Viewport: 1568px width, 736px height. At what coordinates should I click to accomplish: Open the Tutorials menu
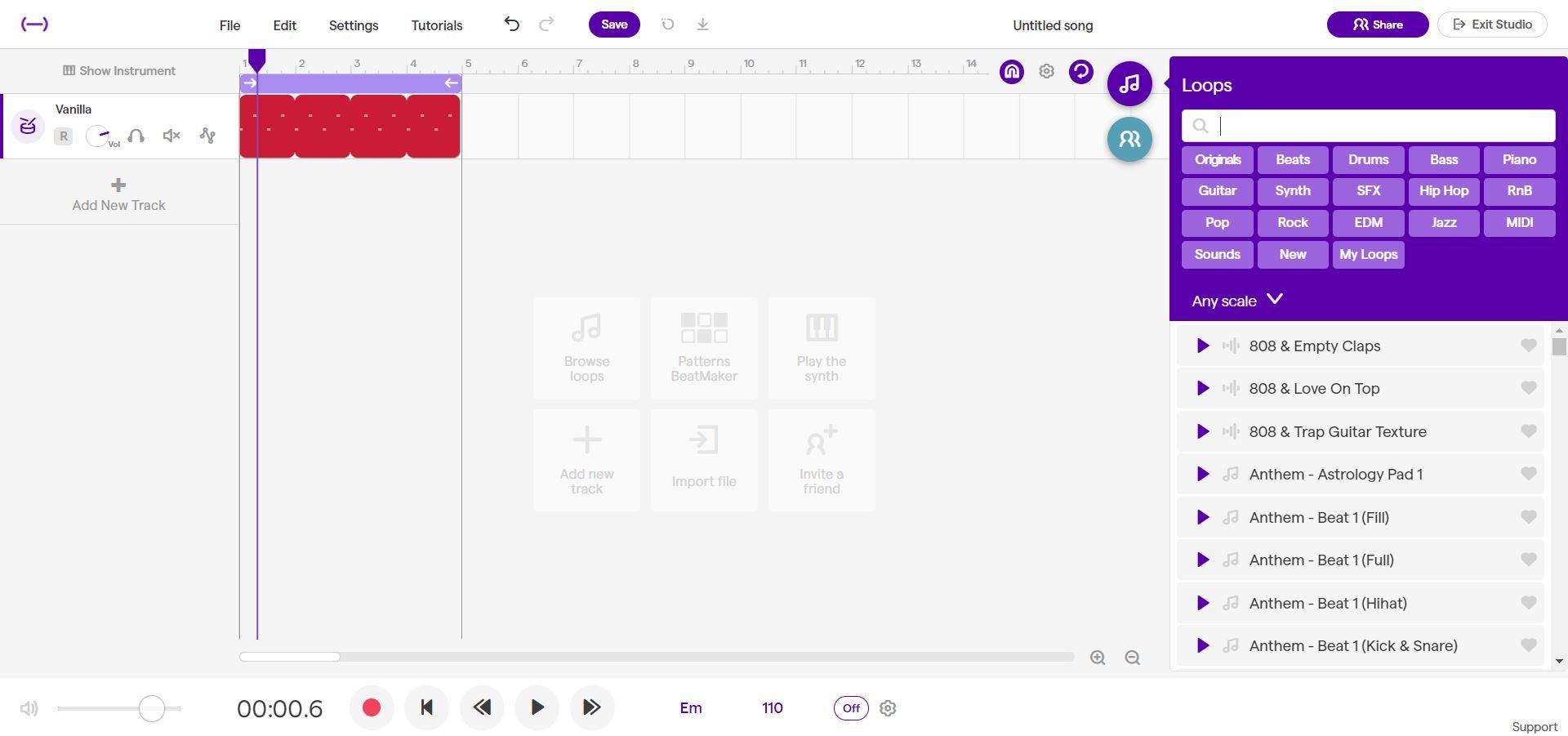[x=437, y=25]
